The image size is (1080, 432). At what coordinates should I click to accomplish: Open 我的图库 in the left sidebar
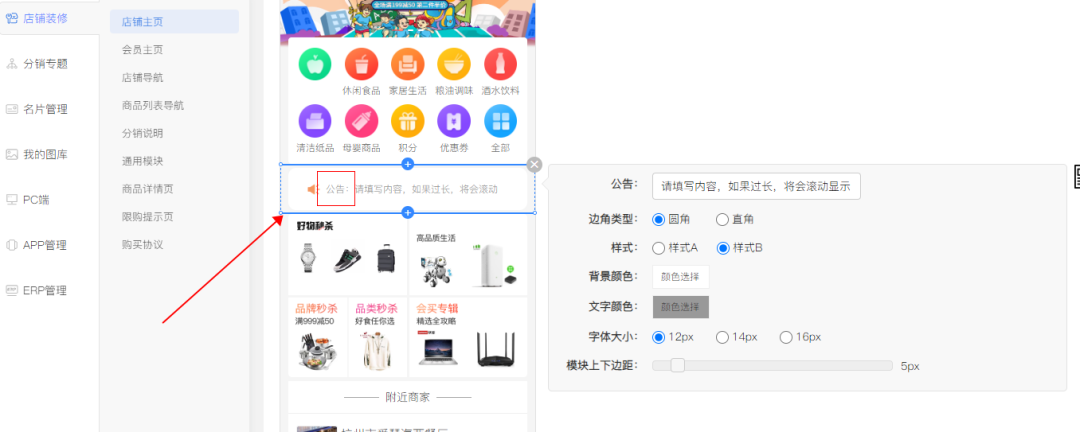[x=45, y=154]
